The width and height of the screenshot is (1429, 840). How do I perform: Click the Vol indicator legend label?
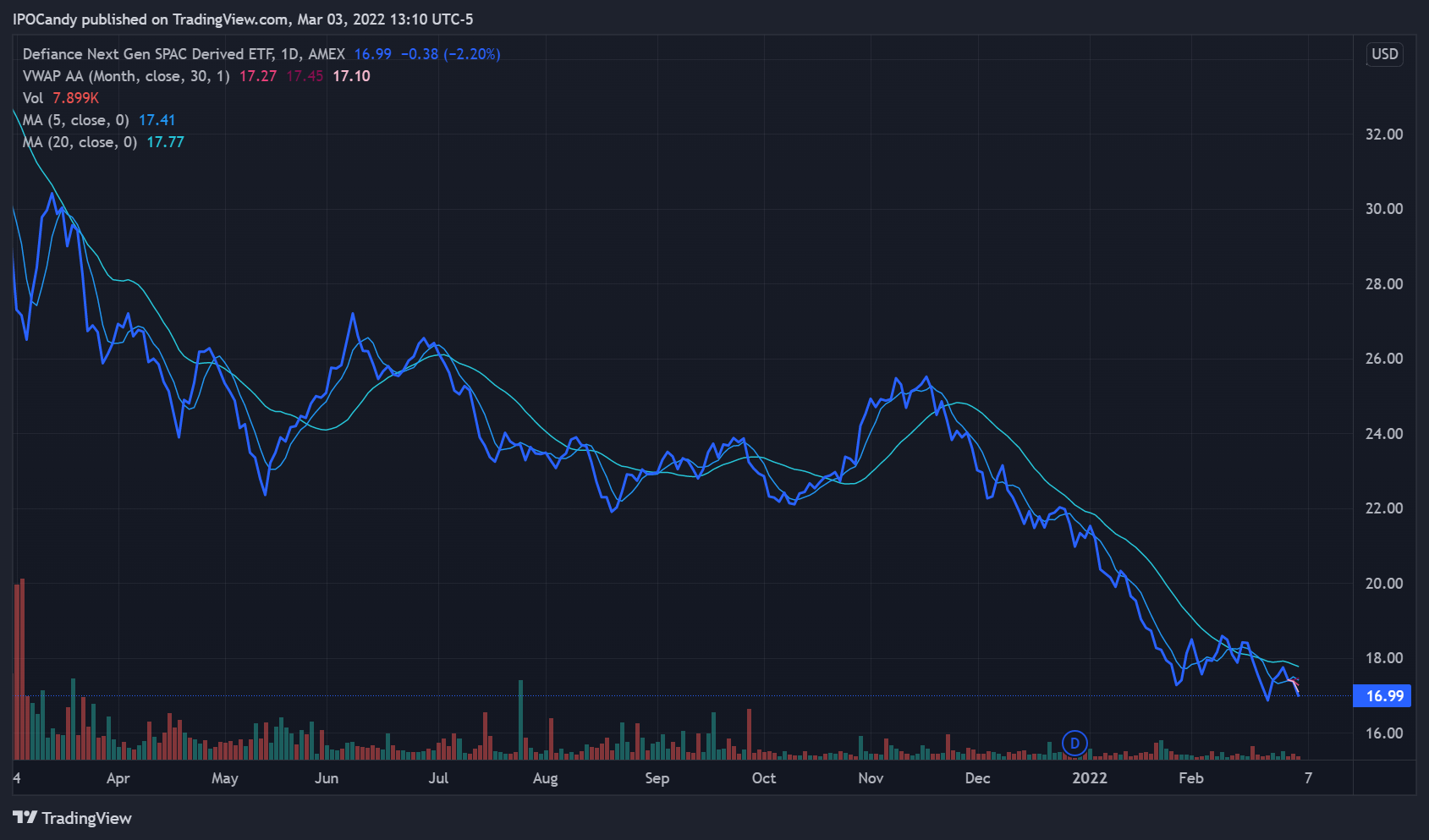click(33, 98)
